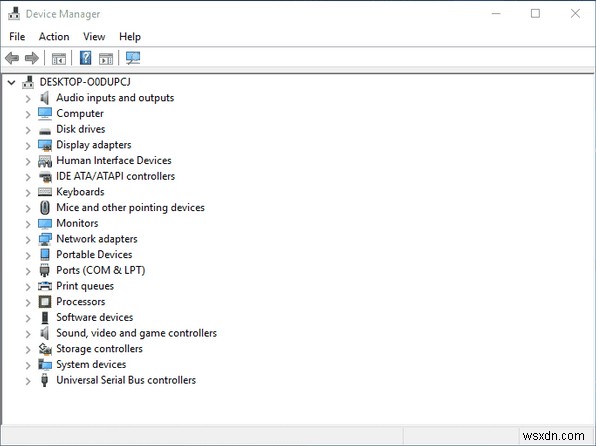Select the Storage controllers label

[x=100, y=349]
